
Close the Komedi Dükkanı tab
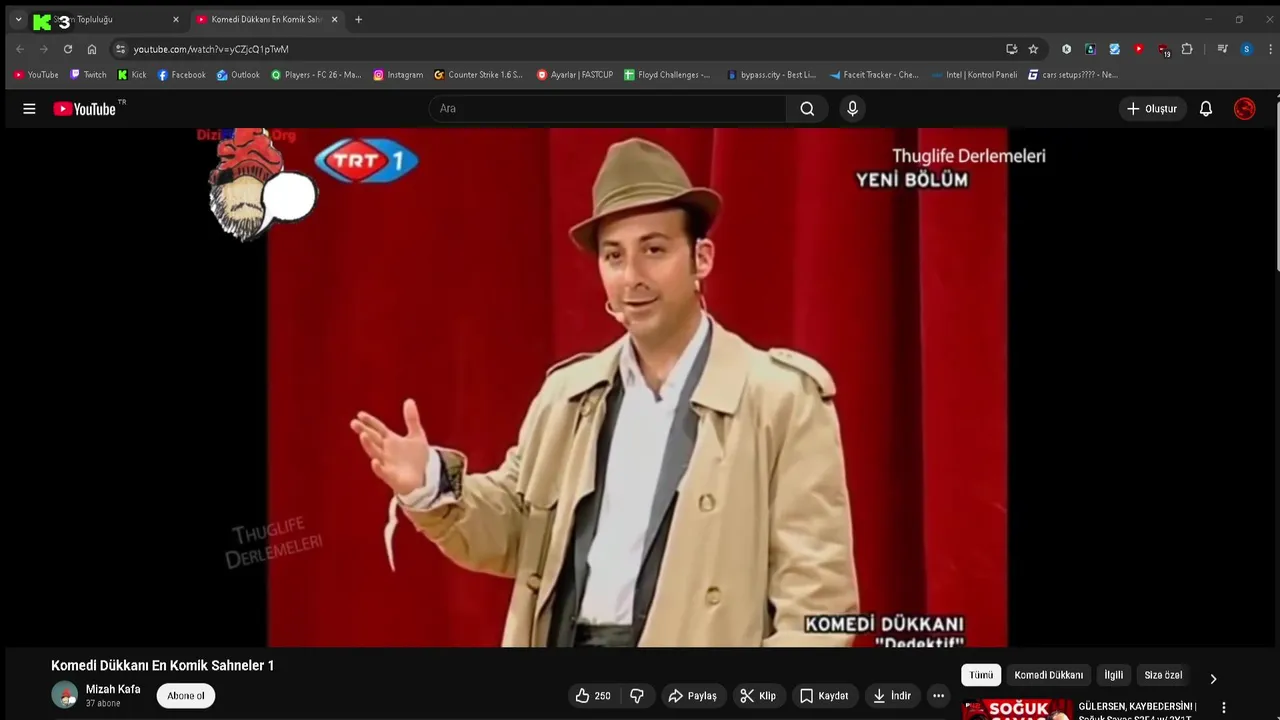click(x=334, y=19)
